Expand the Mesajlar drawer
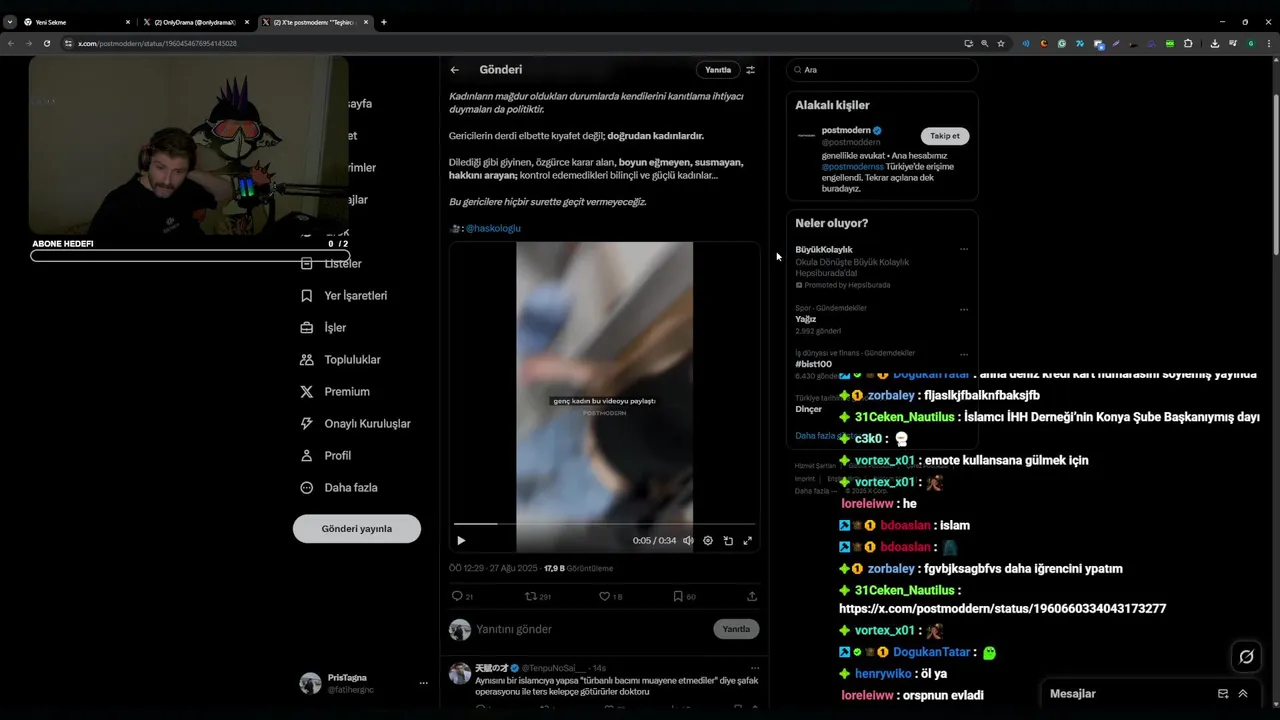 click(1243, 694)
